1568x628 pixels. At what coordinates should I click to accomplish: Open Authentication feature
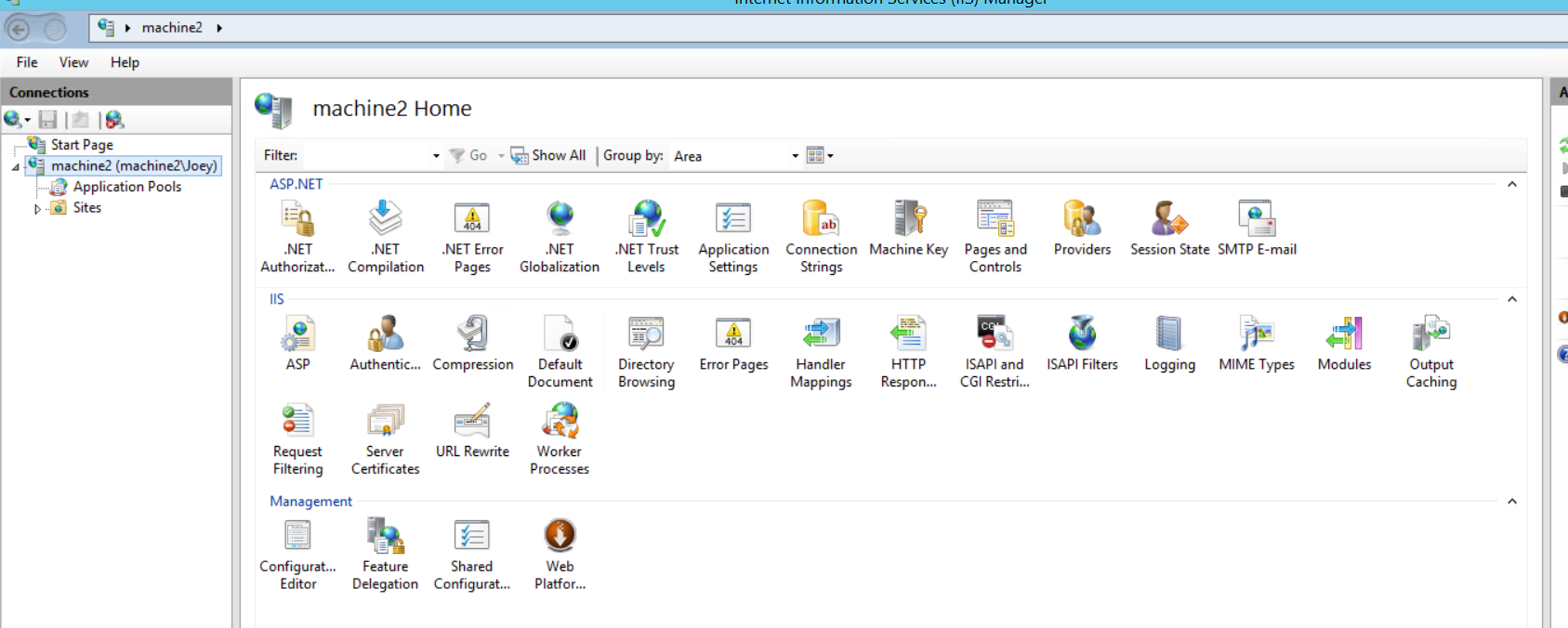click(386, 344)
